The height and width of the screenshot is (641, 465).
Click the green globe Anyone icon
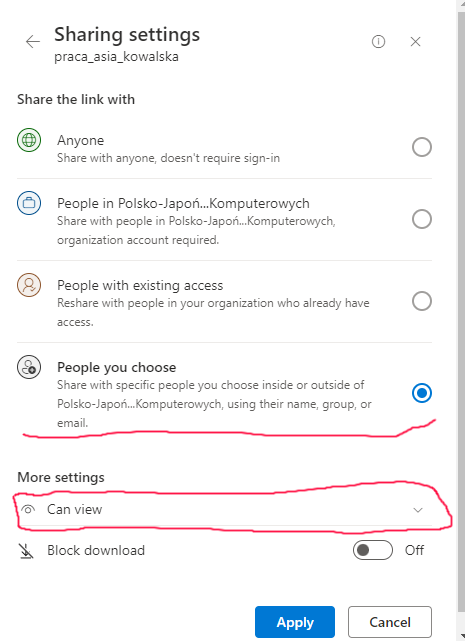(29, 140)
